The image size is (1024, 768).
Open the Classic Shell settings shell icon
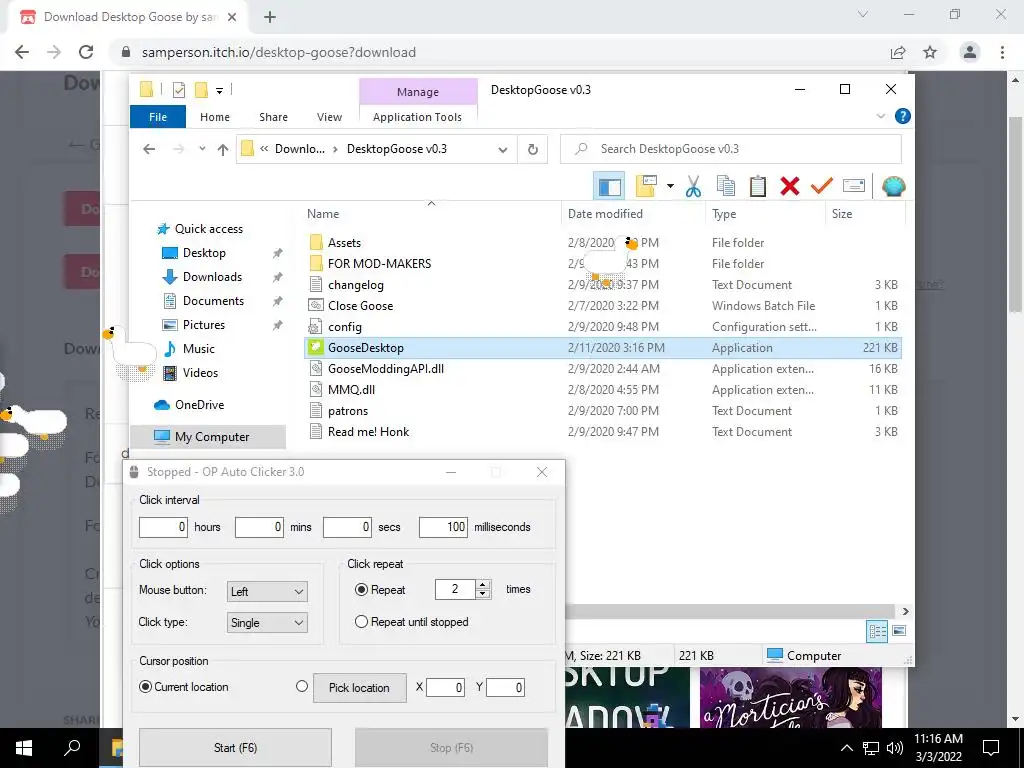893,186
